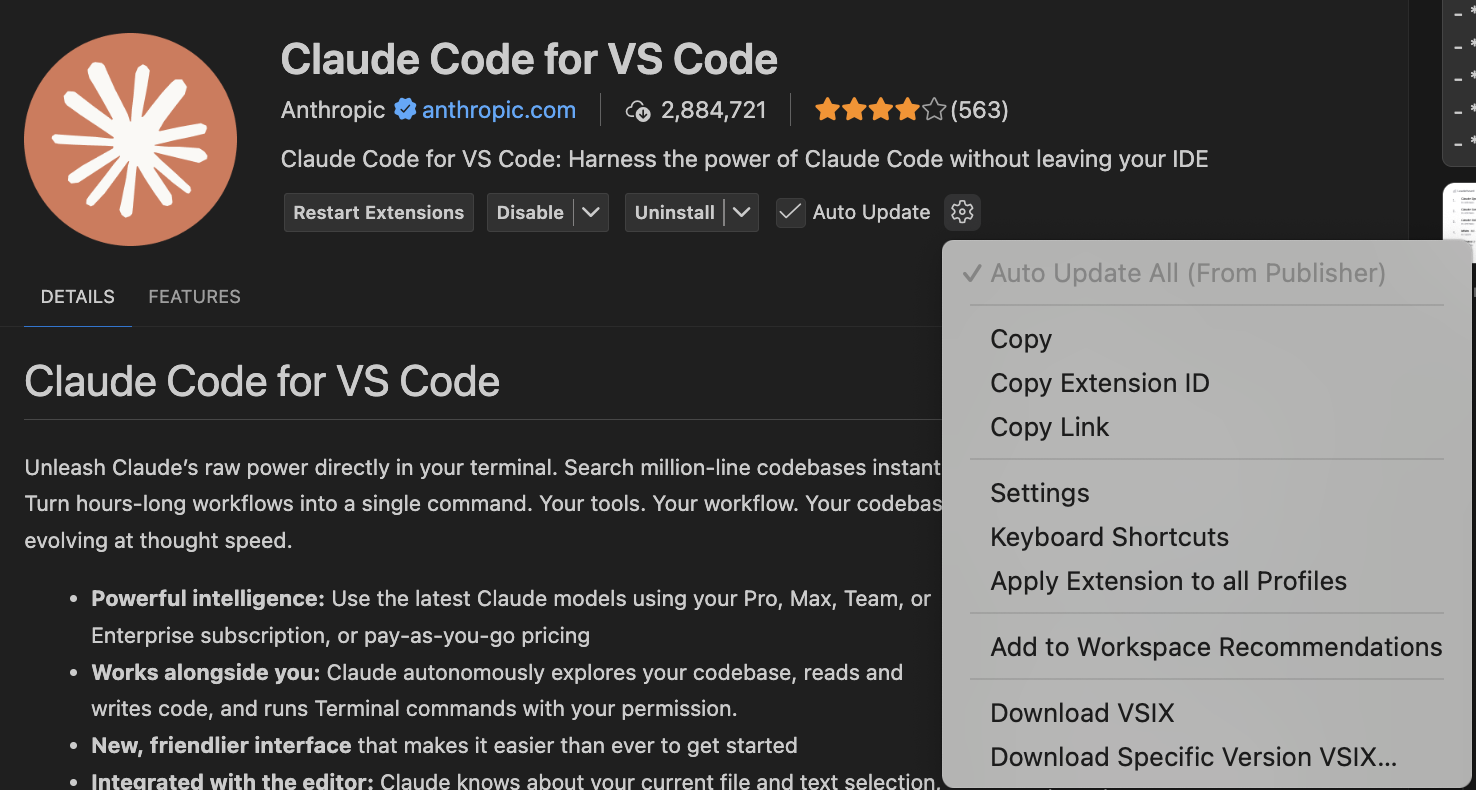Choose 'Copy Extension ID' from the menu
This screenshot has height=790, width=1476.
(x=1100, y=383)
